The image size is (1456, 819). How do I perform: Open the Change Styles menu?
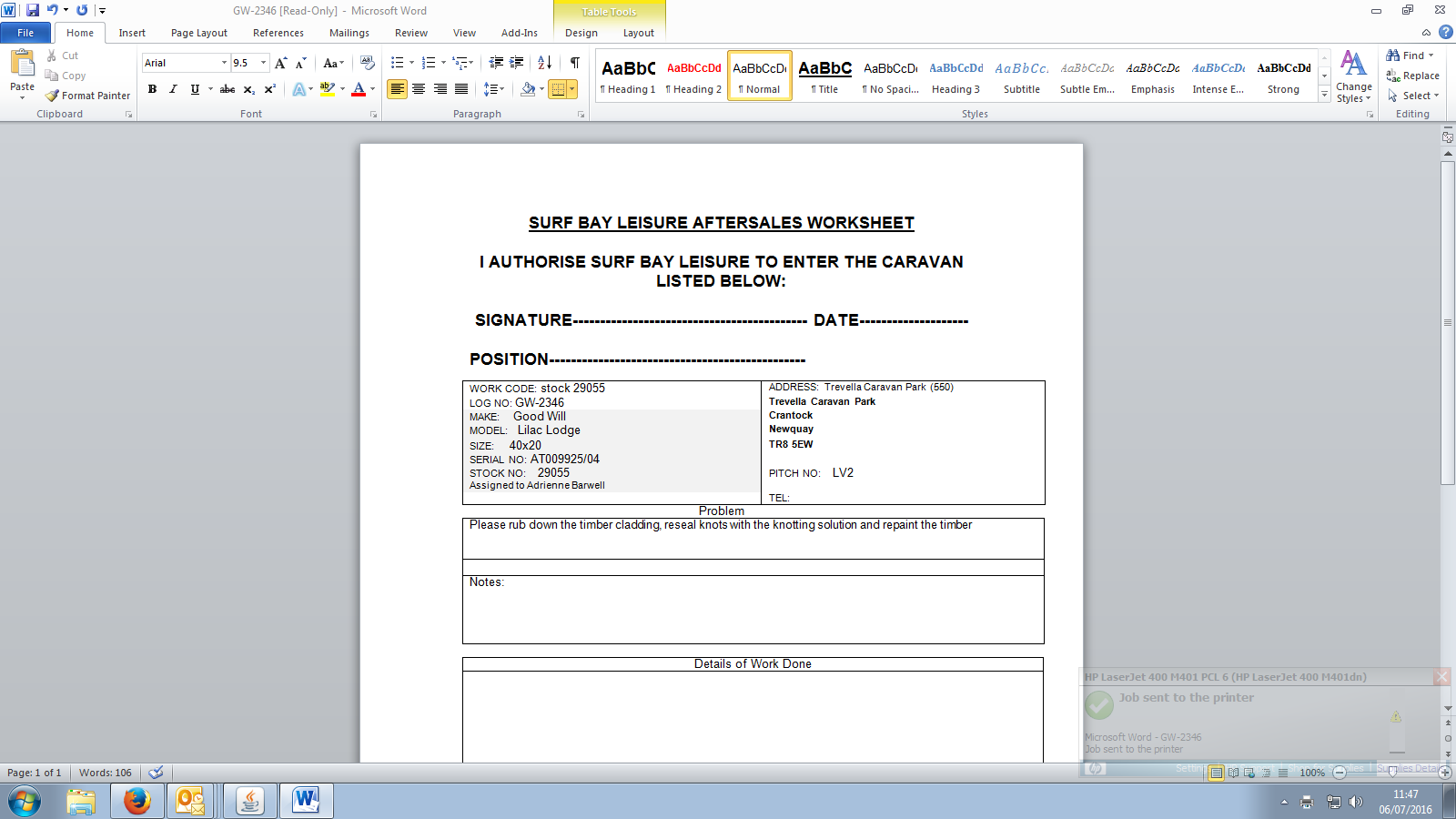(1354, 76)
